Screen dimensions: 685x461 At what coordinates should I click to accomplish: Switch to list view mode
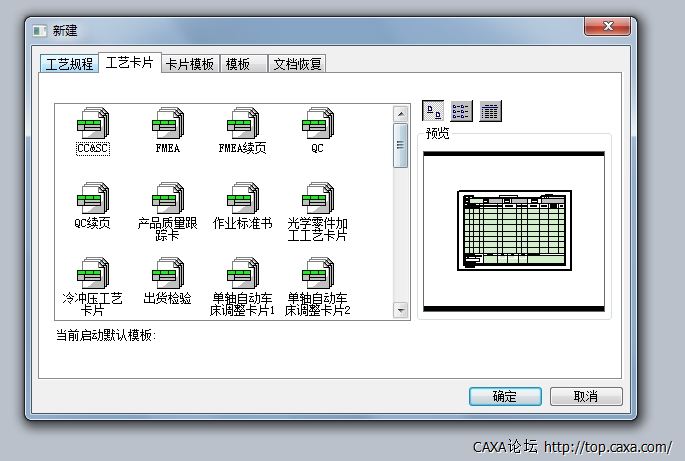[461, 111]
